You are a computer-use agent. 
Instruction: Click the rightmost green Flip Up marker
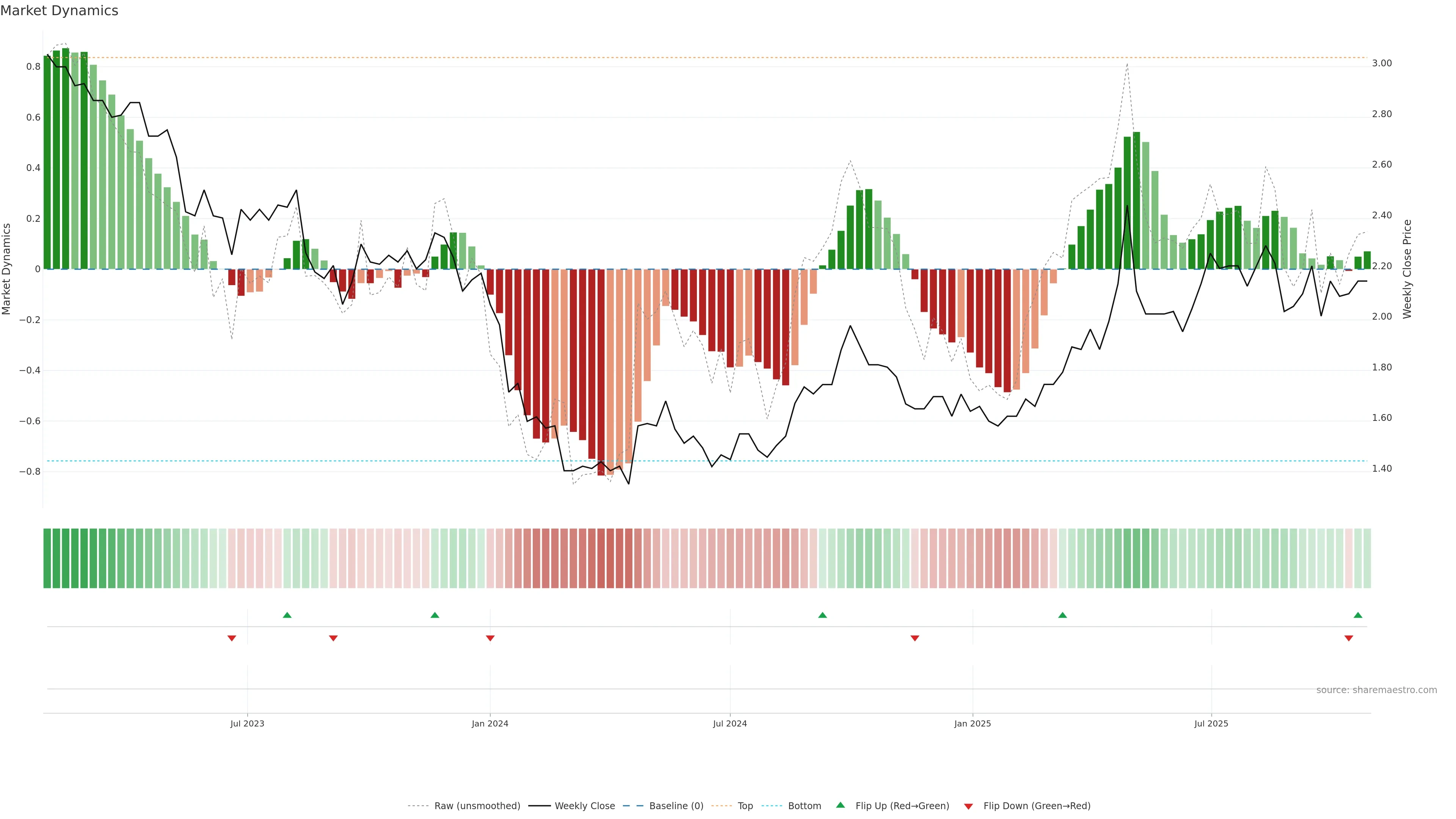[1358, 615]
